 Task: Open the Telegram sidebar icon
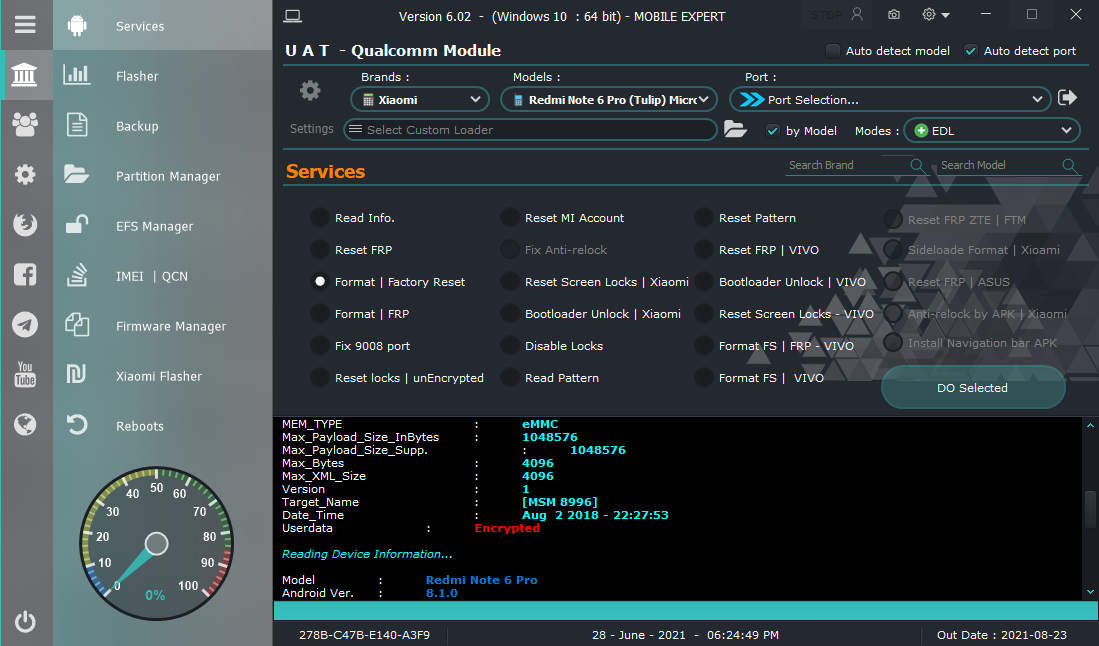coord(25,324)
